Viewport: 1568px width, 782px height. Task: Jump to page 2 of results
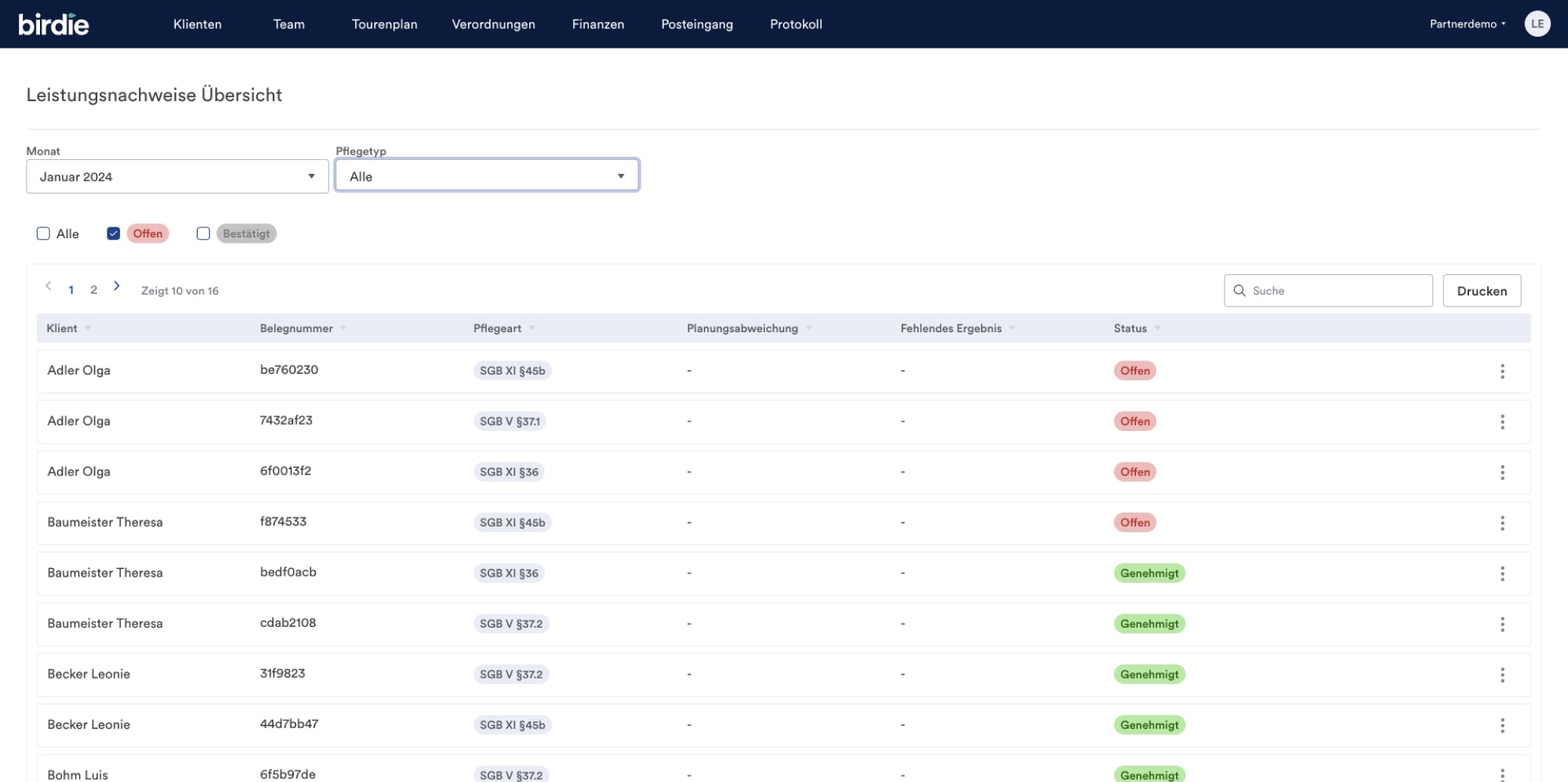tap(93, 290)
